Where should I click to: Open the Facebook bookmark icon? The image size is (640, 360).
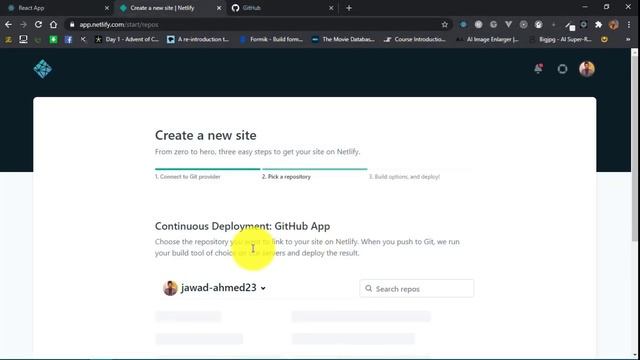[68, 40]
